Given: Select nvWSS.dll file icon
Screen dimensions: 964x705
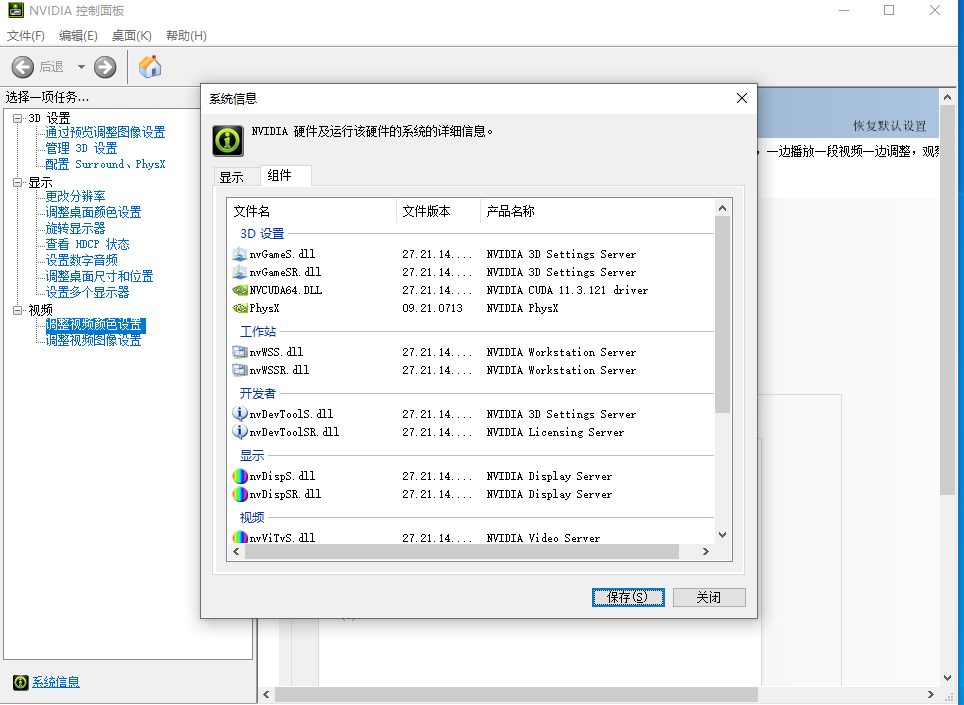Looking at the screenshot, I should [x=240, y=352].
